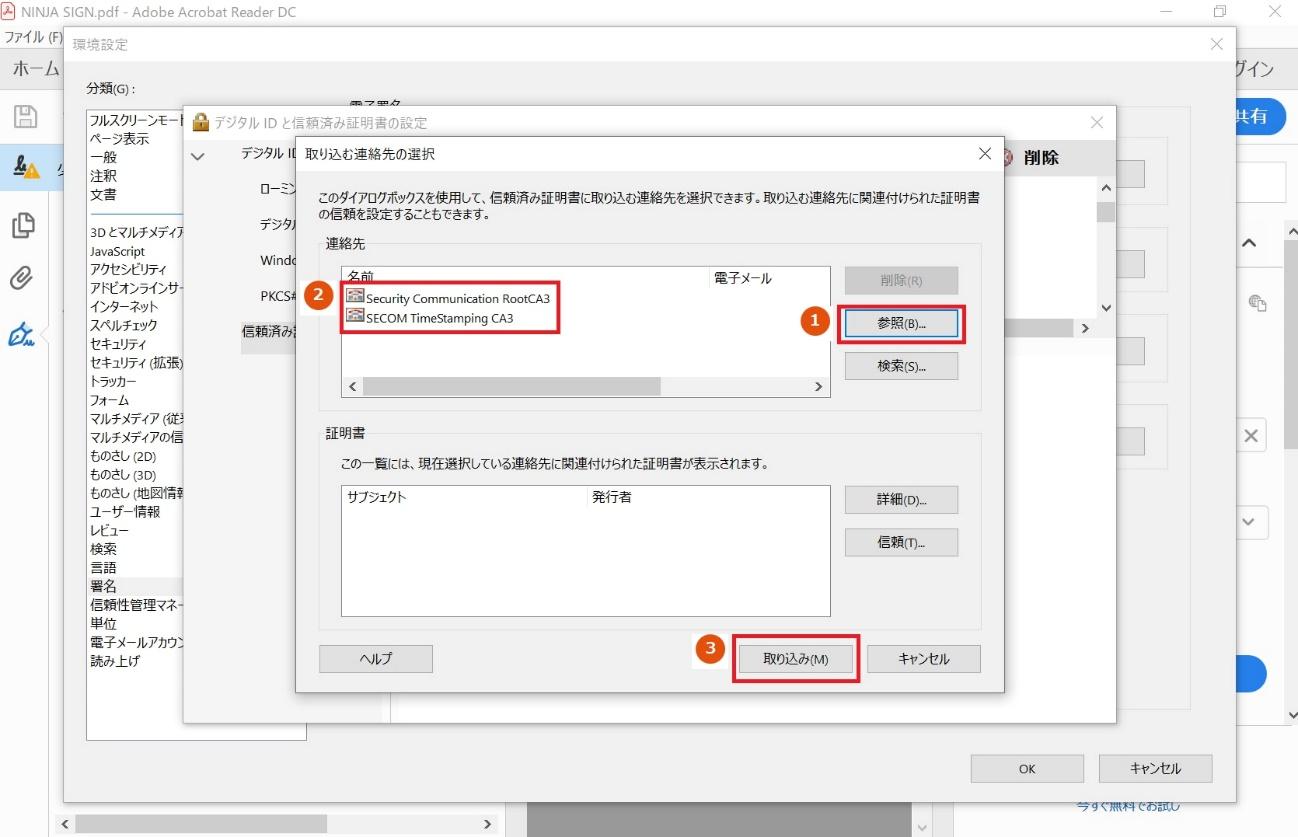The width and height of the screenshot is (1298, 837).
Task: Select ページ表示 category in preferences
Action: pyautogui.click(x=119, y=139)
